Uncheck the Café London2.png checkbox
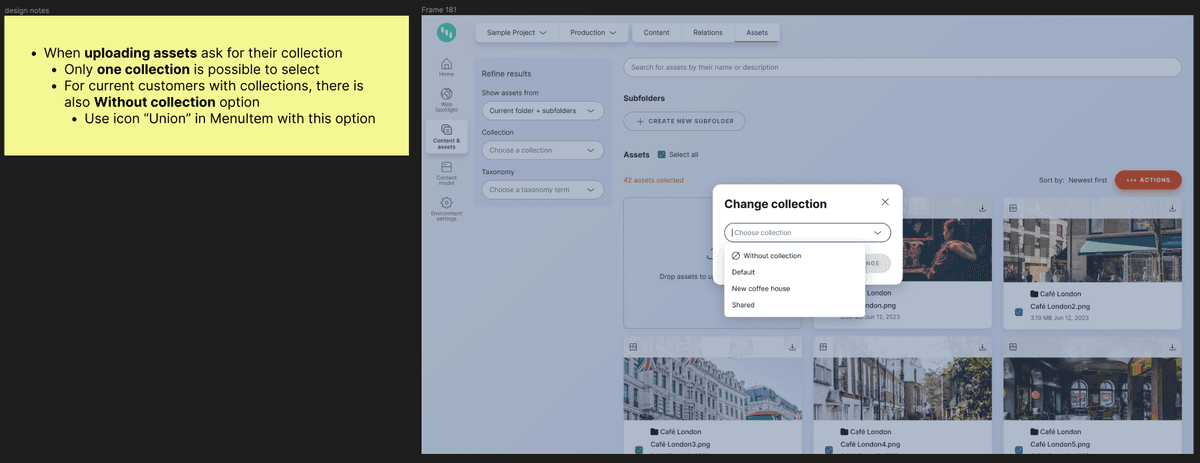The width and height of the screenshot is (1200, 463). coord(1018,312)
